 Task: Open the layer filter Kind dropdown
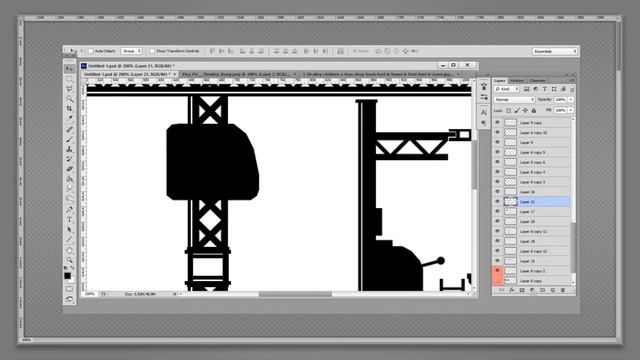tap(507, 89)
